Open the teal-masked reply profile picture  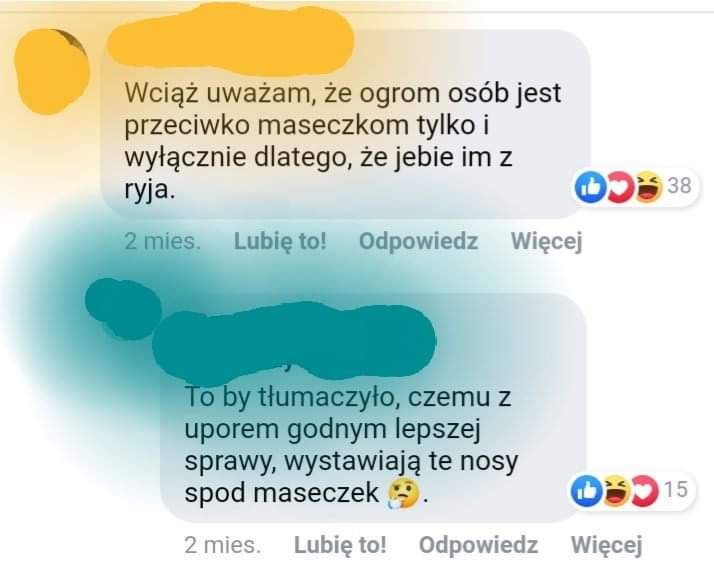click(x=123, y=309)
